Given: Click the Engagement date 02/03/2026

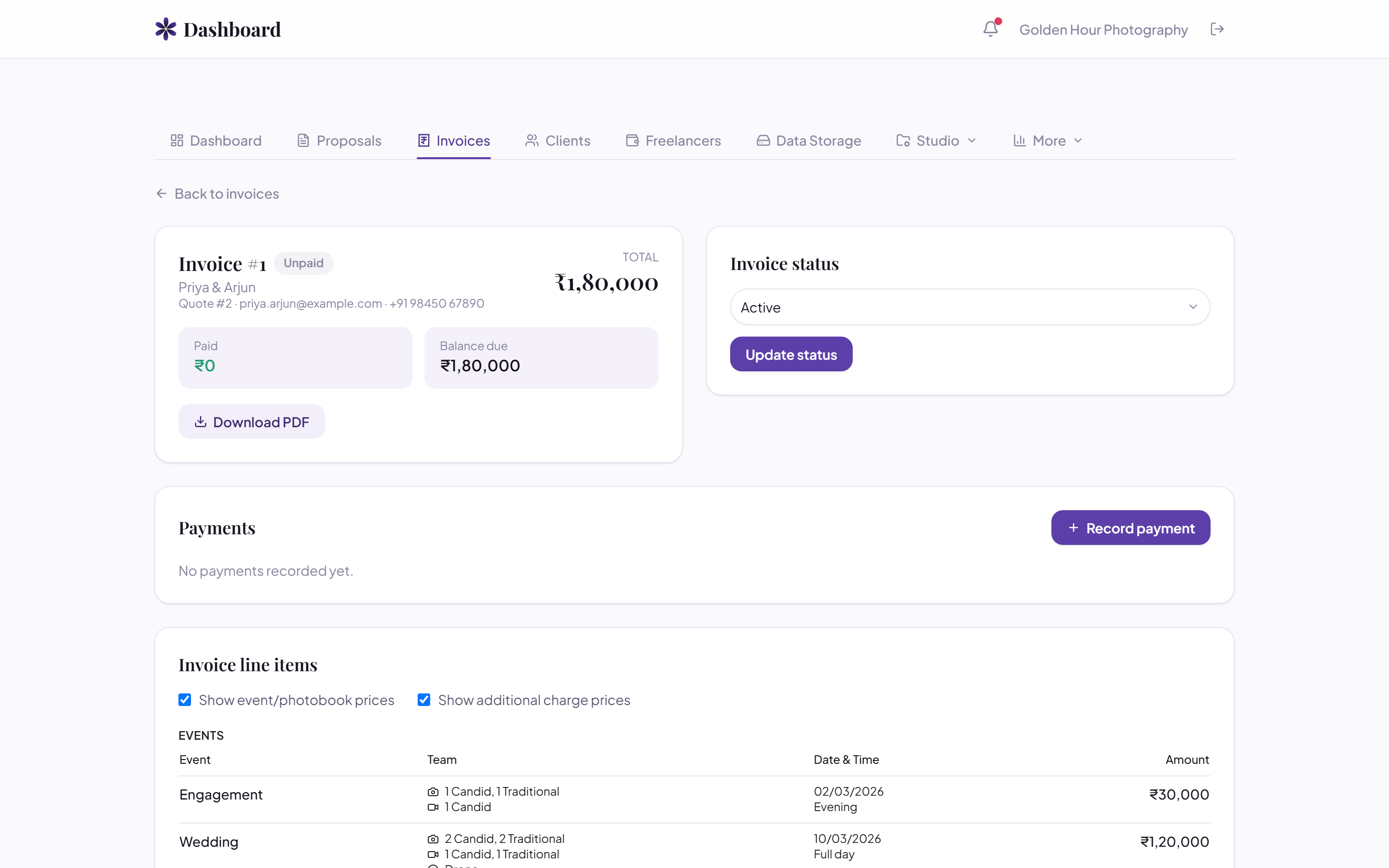Looking at the screenshot, I should (848, 791).
